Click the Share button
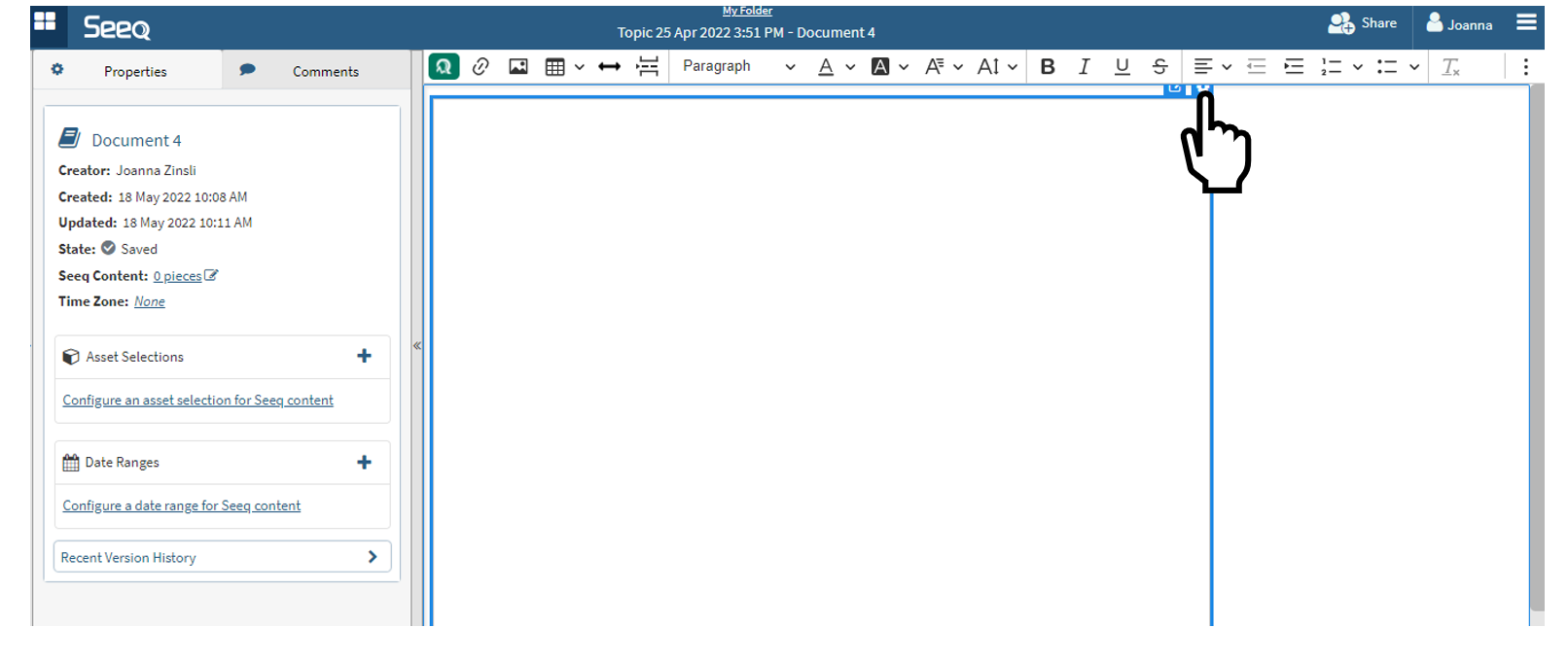Viewport: 1568px width, 662px height. click(x=1363, y=23)
